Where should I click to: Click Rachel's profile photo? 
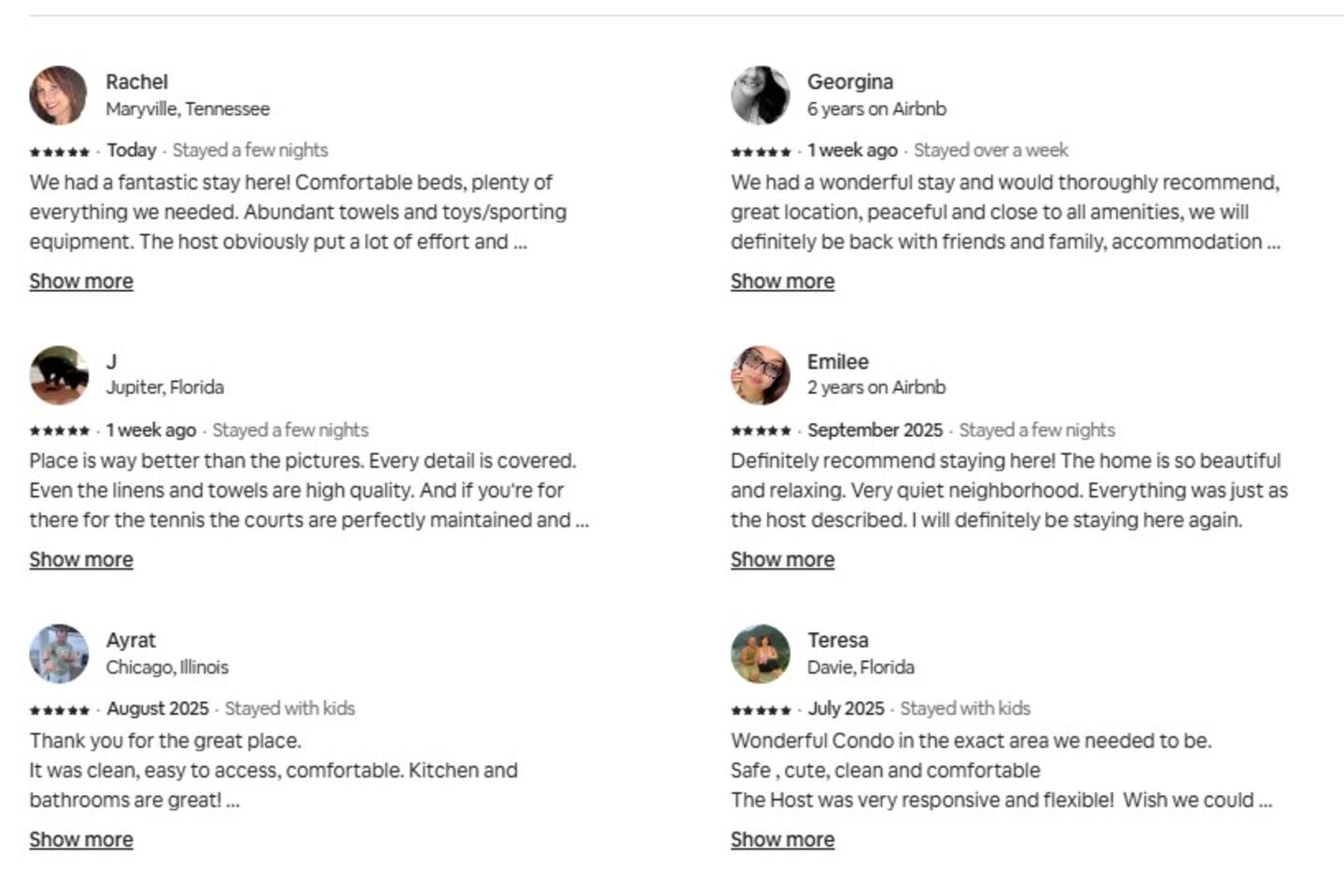point(58,95)
